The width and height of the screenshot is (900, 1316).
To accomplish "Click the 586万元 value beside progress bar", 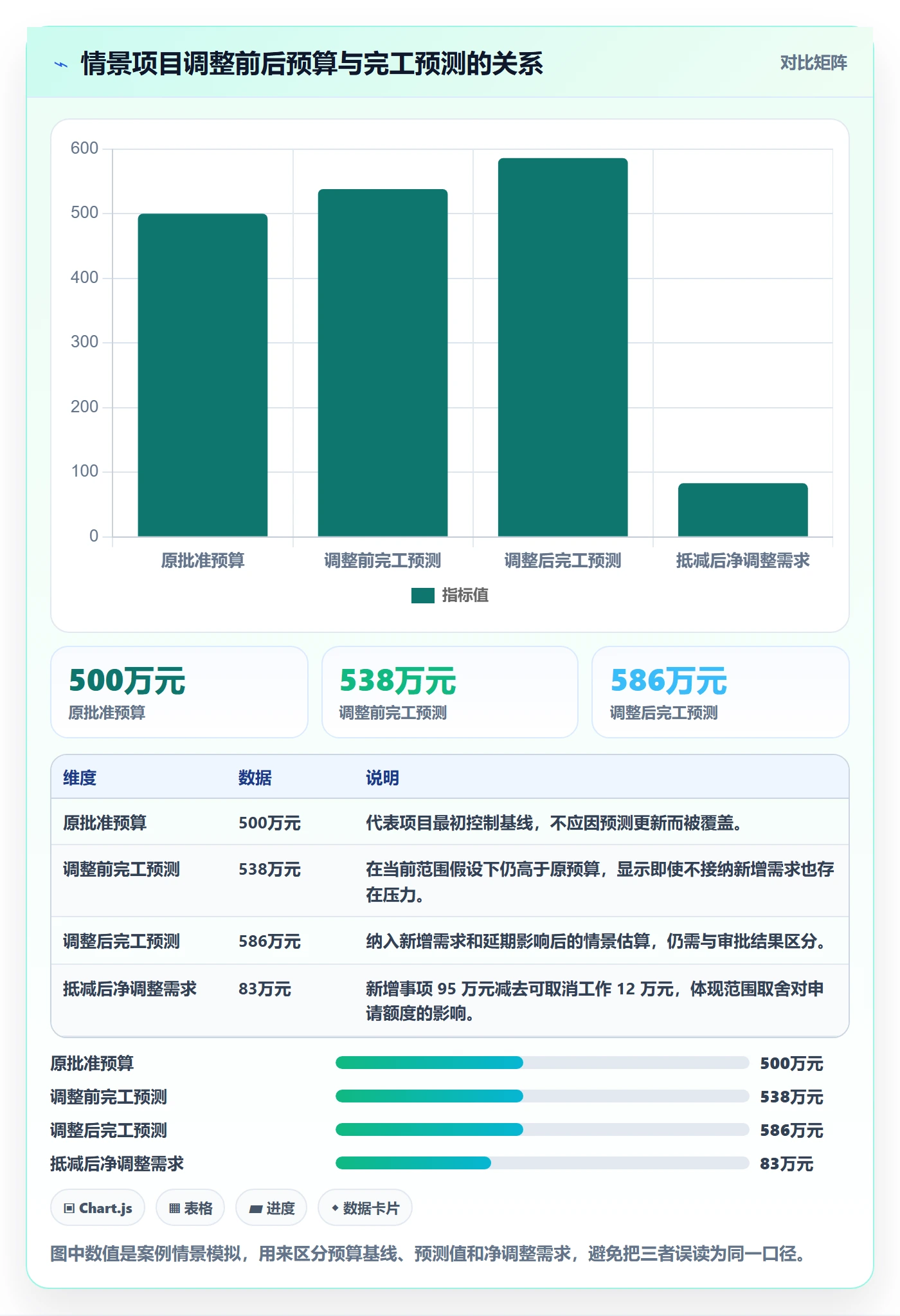I will click(791, 1130).
